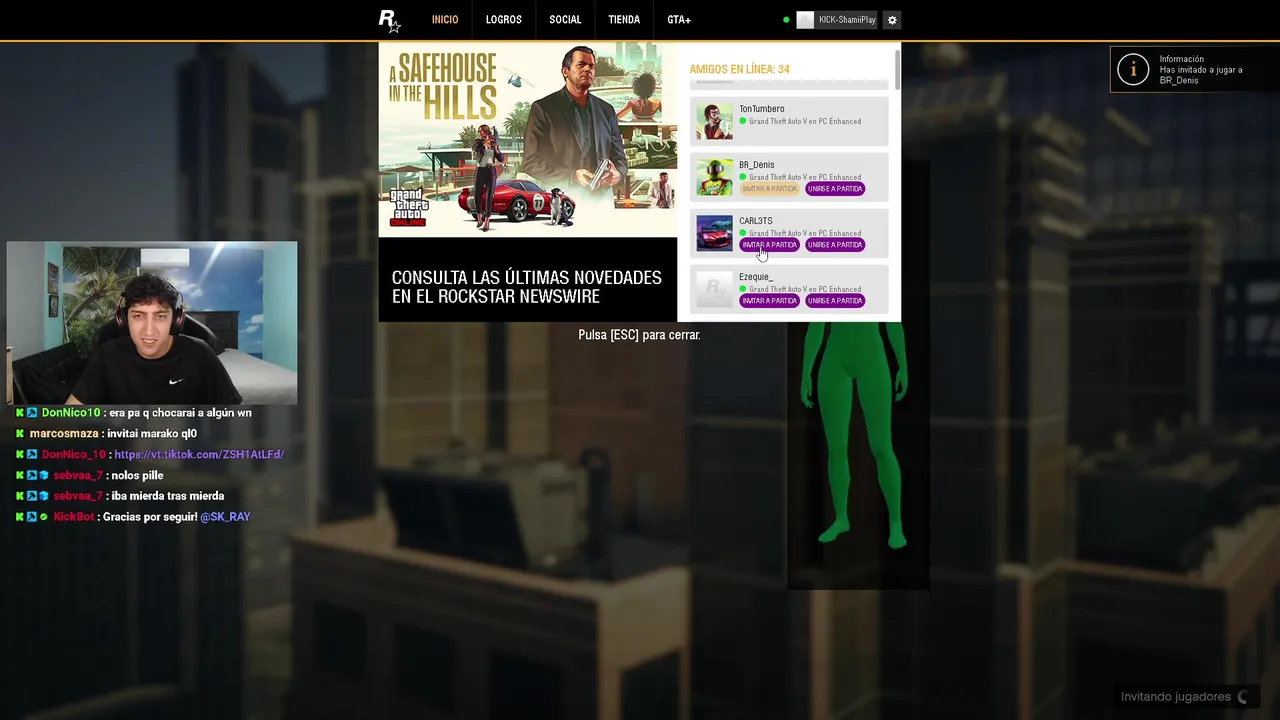Click the friends list scrollbar
Viewport: 1280px width, 720px height.
pos(897,70)
